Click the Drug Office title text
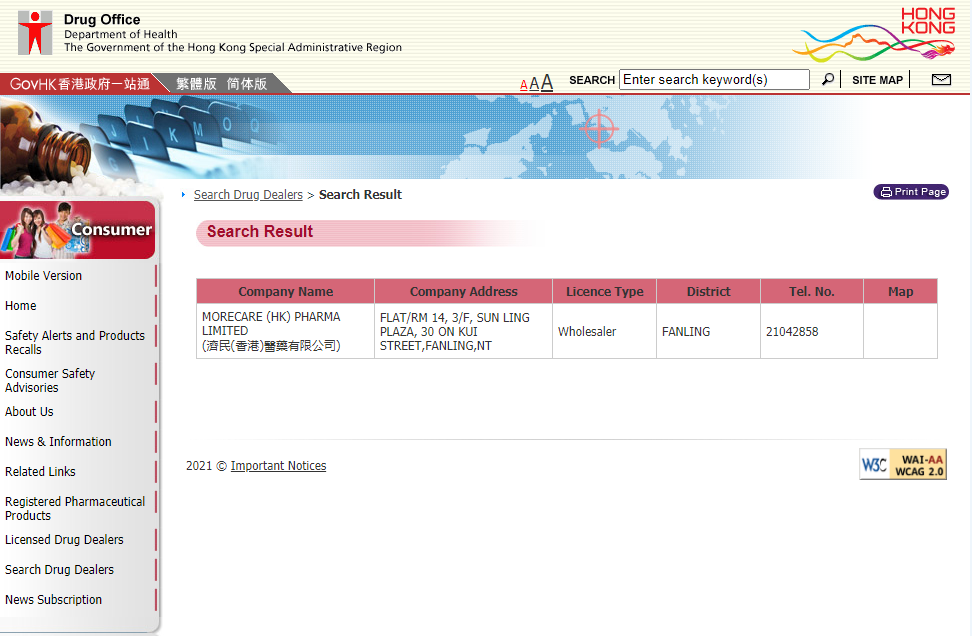The height and width of the screenshot is (636, 972). 102,19
